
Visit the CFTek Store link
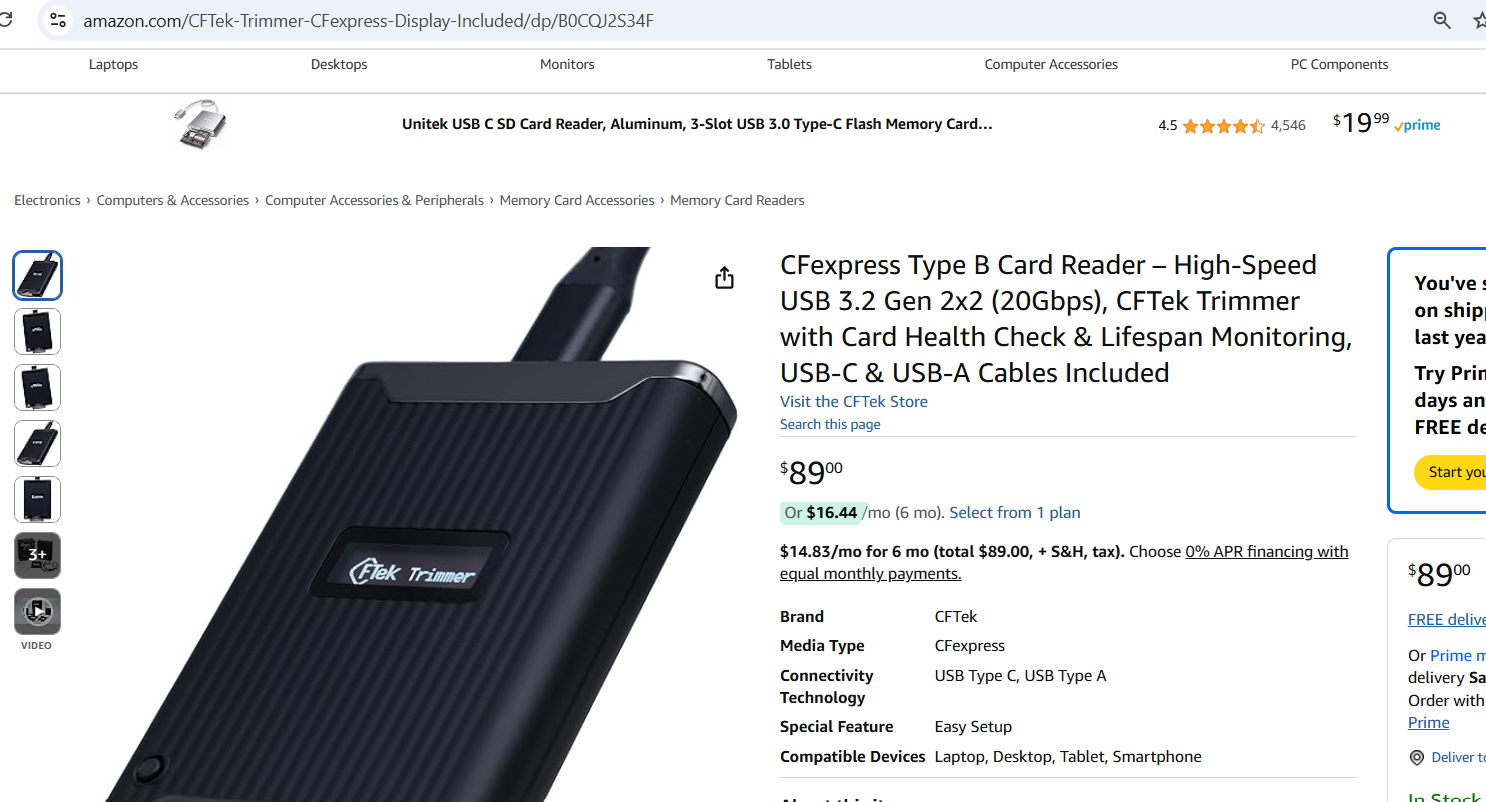[x=854, y=401]
